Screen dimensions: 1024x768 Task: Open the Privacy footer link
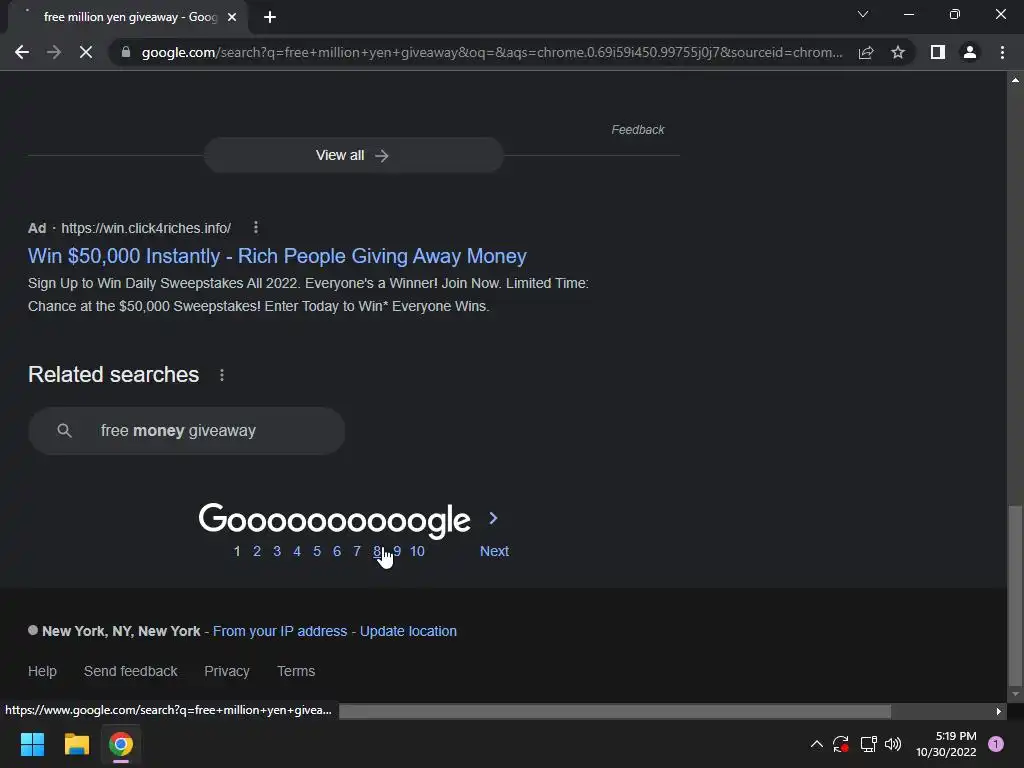227,671
